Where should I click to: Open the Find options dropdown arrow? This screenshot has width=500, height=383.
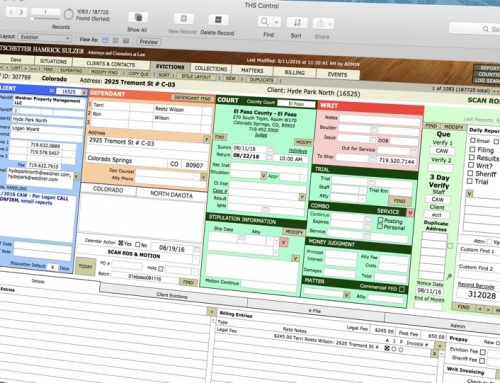tap(277, 22)
